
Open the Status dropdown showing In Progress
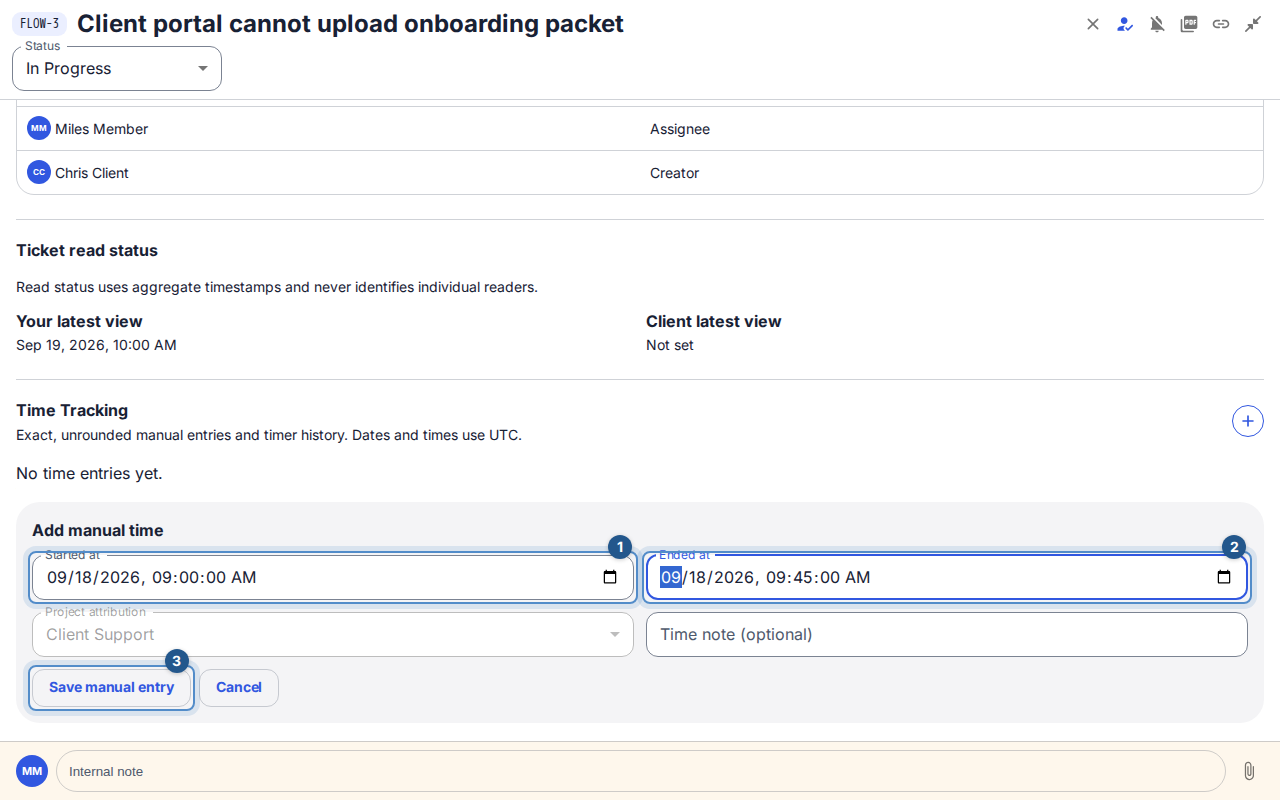tap(117, 68)
